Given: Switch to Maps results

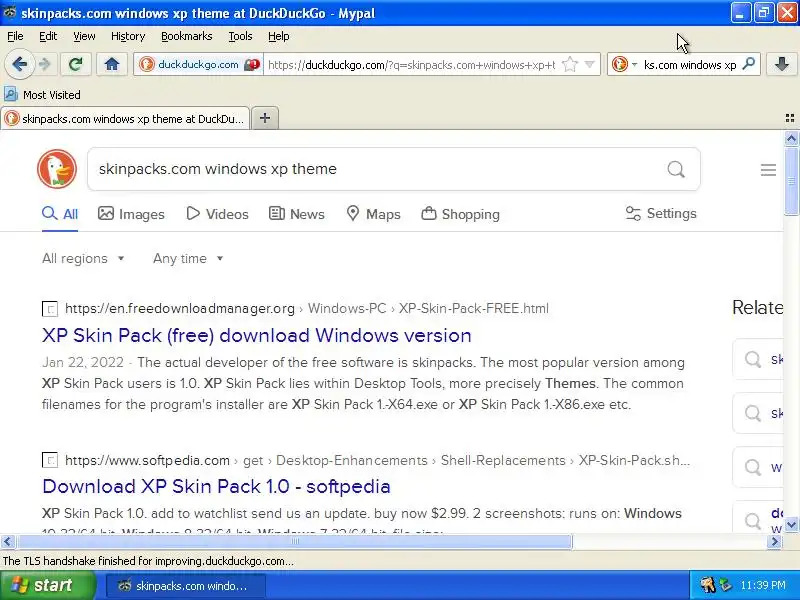Looking at the screenshot, I should (x=373, y=214).
